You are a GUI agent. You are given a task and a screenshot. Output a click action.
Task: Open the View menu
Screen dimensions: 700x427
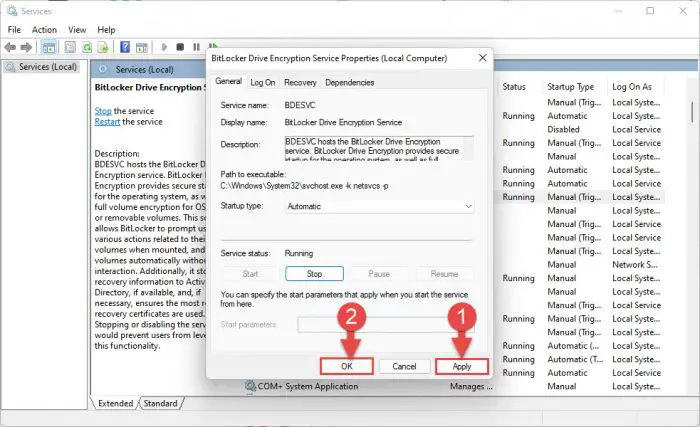coord(77,29)
